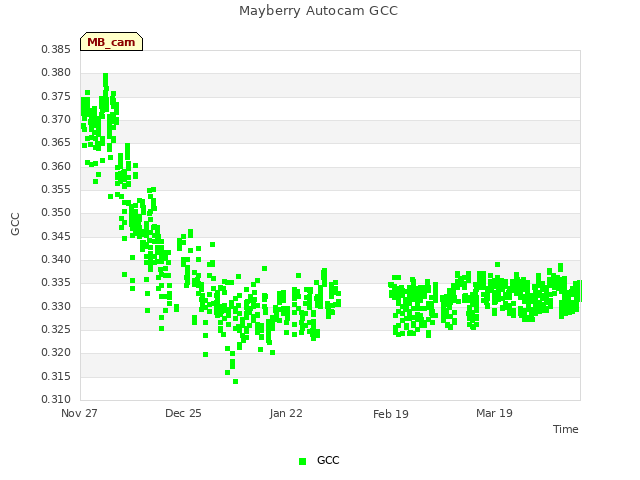Click the 0.325 y-axis value
640x480 pixels.
click(x=56, y=329)
